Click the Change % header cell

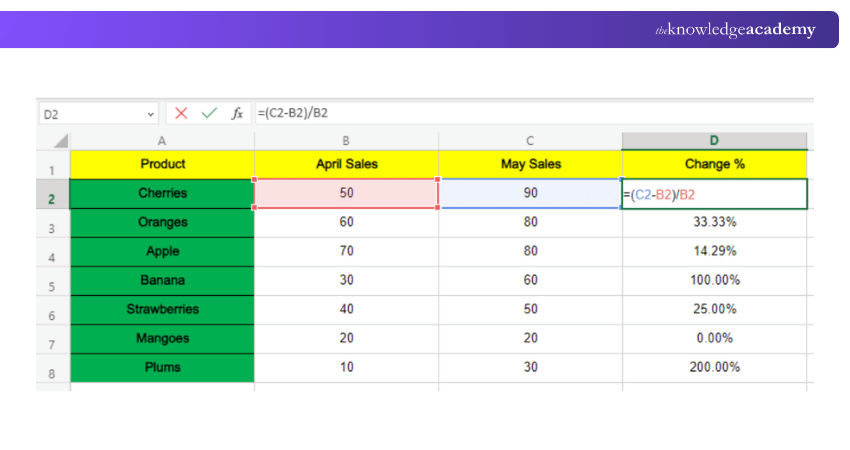pos(714,164)
